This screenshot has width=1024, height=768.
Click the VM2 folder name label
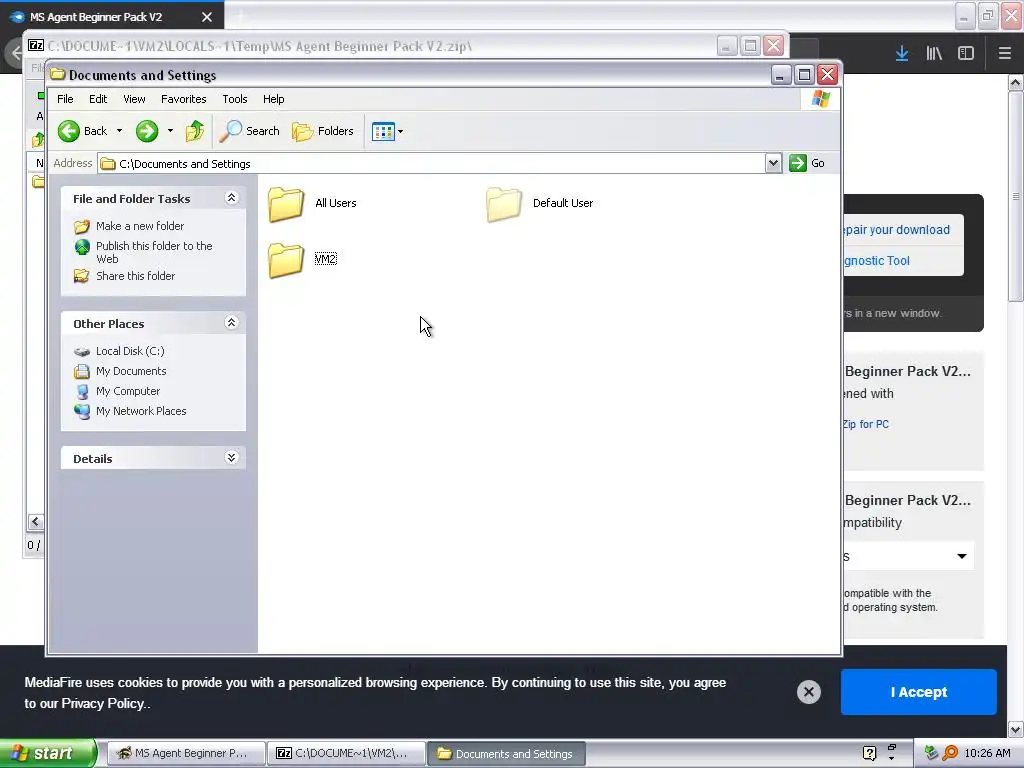pyautogui.click(x=325, y=259)
